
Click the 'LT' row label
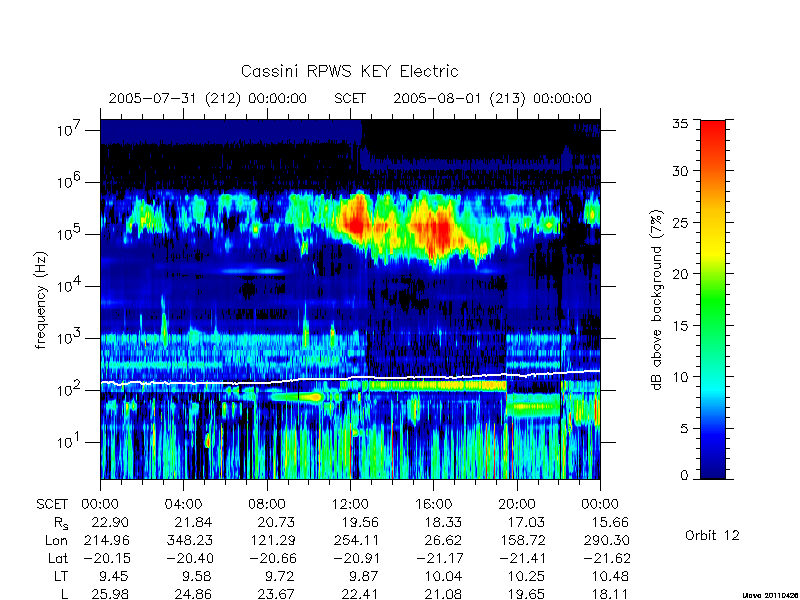61,577
